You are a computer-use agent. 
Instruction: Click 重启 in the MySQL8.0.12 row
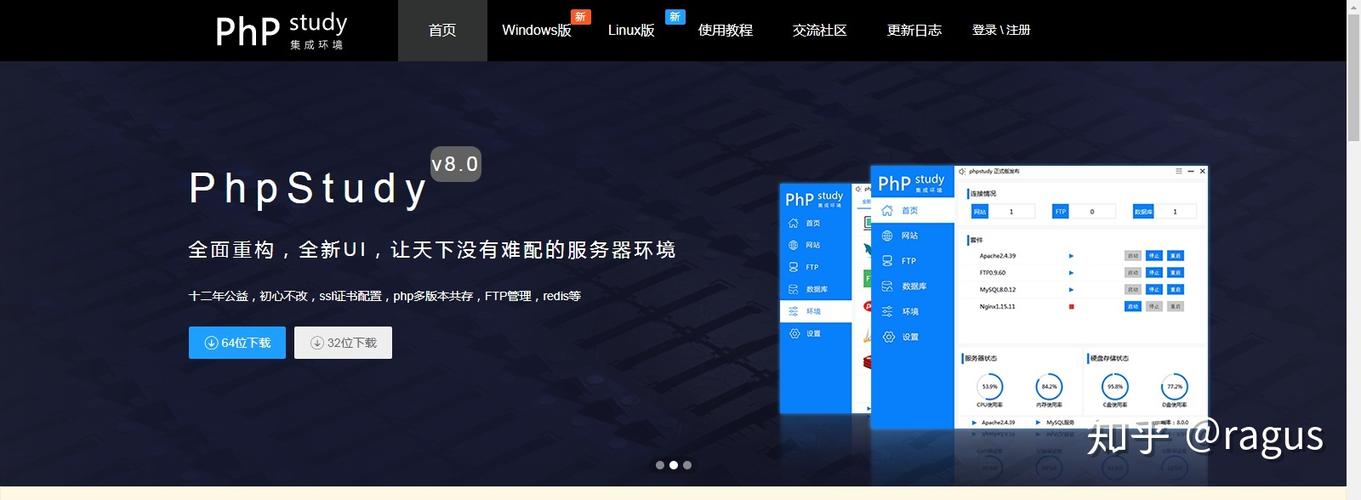tap(1175, 289)
